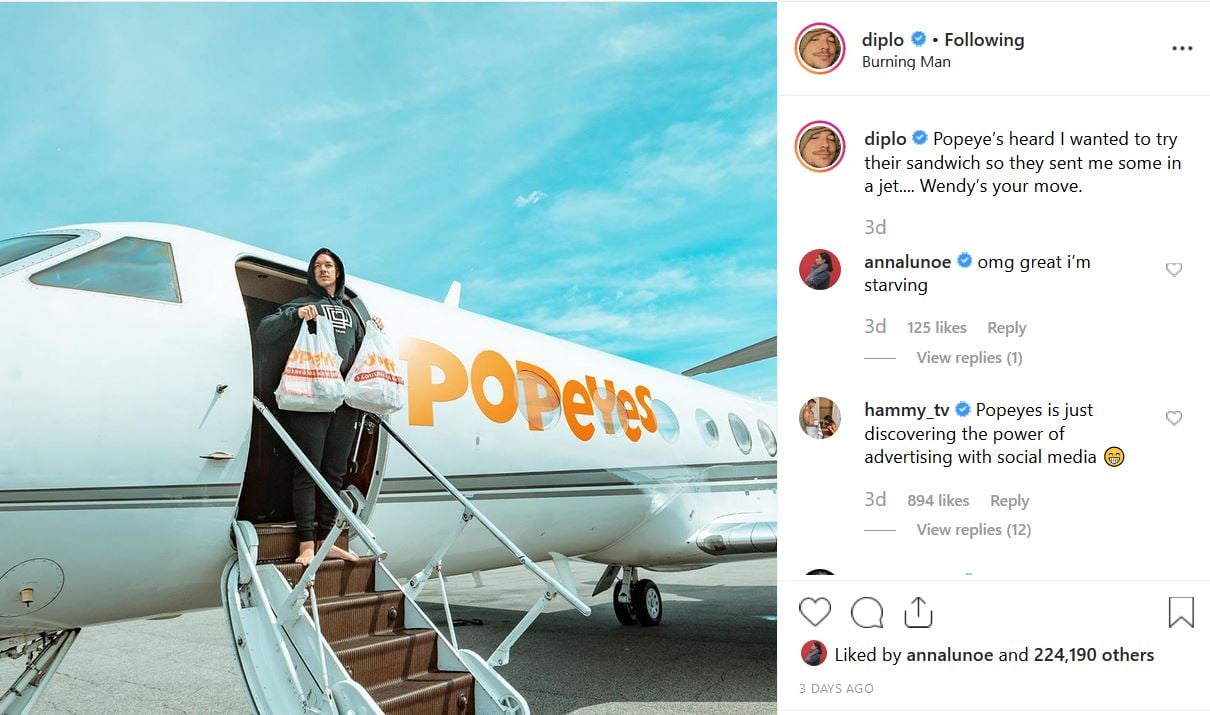Viewport: 1210px width, 715px height.
Task: View the 894 likes on hammy_tv's comment
Action: coord(938,501)
